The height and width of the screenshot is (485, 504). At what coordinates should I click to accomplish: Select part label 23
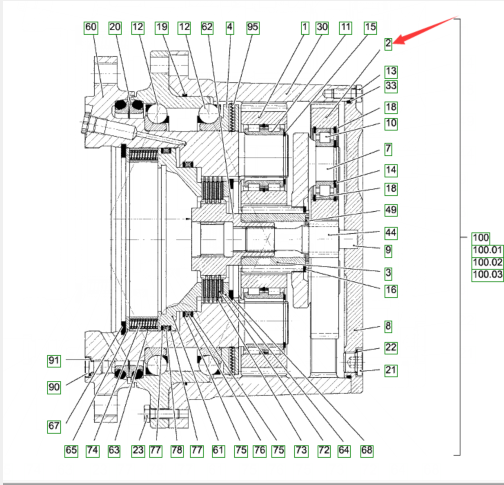point(138,451)
